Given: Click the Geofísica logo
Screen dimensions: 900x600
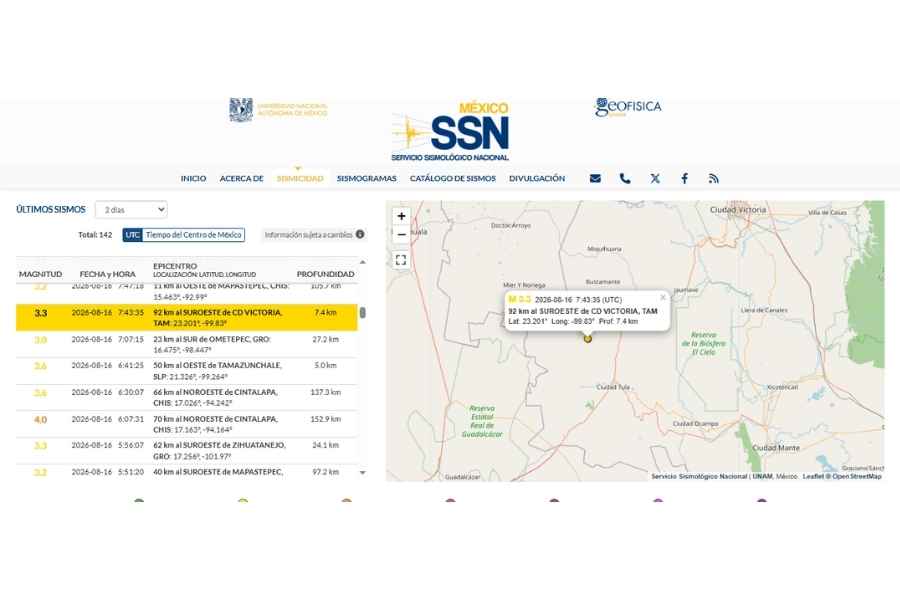Looking at the screenshot, I should (x=628, y=107).
